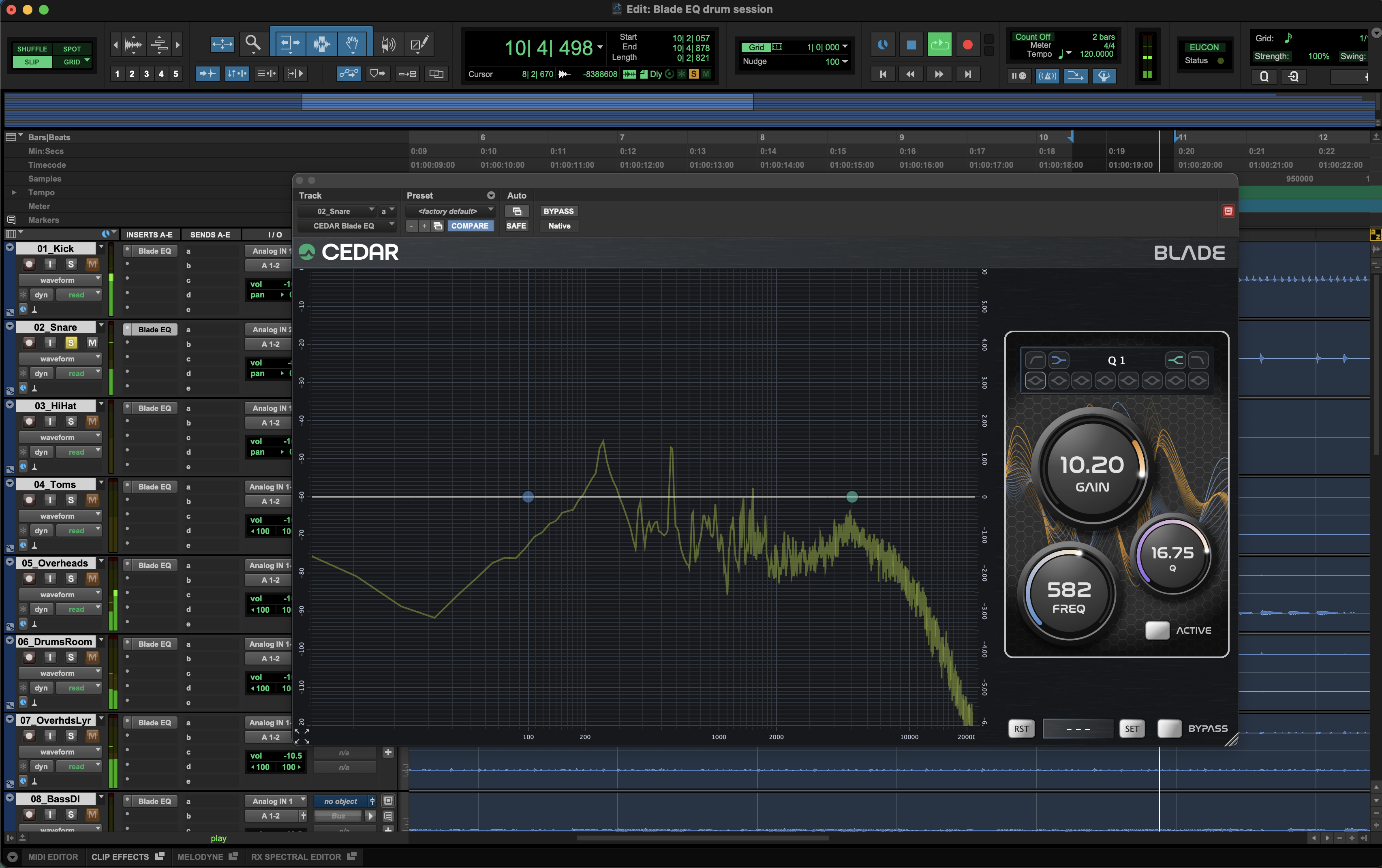The height and width of the screenshot is (868, 1382).
Task: Select the Pencil tool
Action: (419, 44)
